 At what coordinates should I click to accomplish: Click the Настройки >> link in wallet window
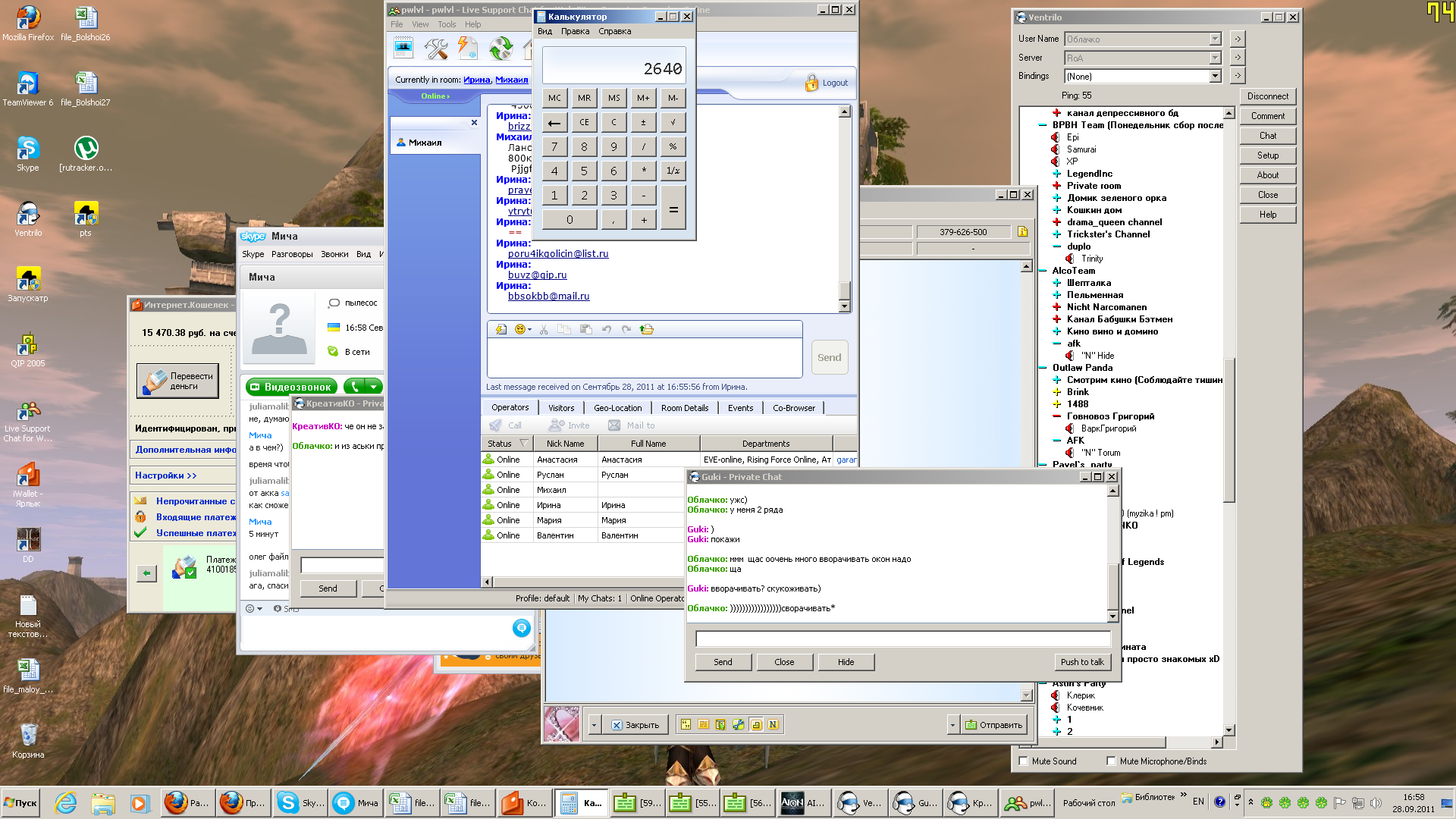166,475
